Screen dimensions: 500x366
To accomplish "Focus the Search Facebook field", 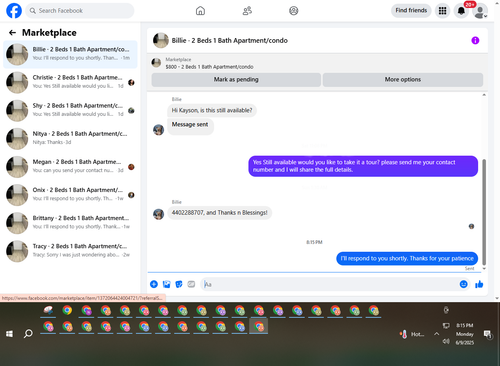I will (80, 11).
